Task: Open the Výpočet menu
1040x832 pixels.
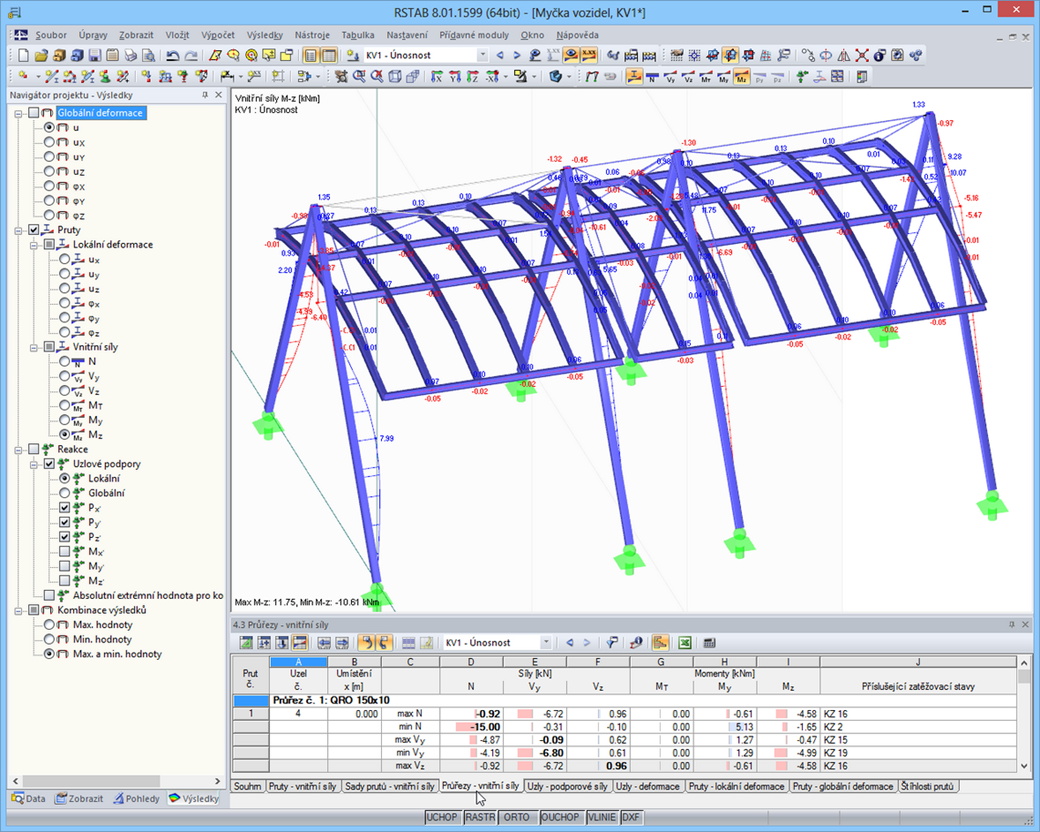Action: pos(218,35)
